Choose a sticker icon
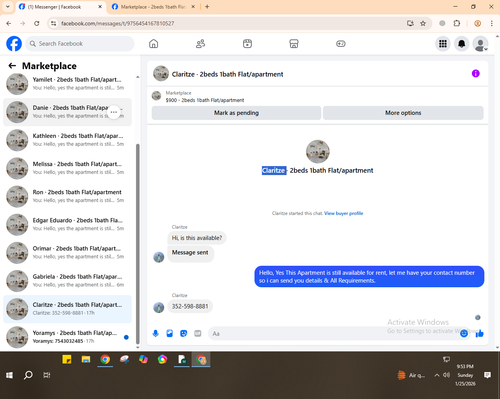Viewport: 500px width, 399px height. [184, 333]
